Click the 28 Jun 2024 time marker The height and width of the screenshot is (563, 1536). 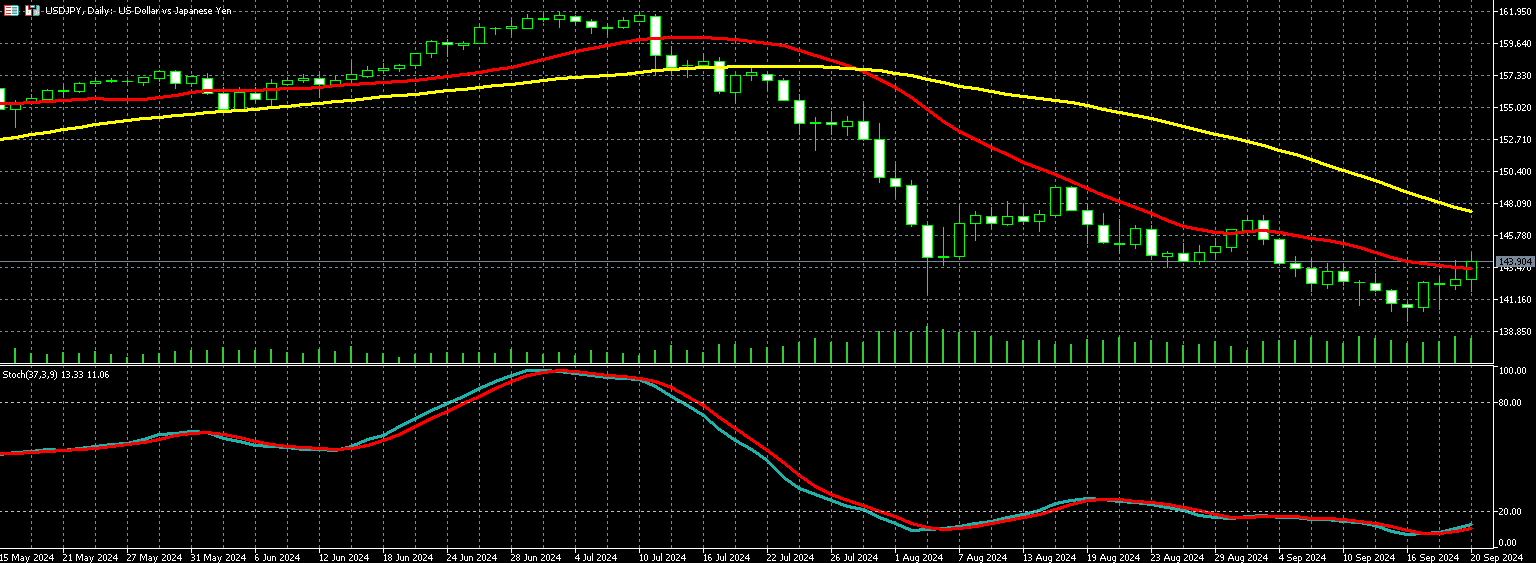pyautogui.click(x=534, y=557)
